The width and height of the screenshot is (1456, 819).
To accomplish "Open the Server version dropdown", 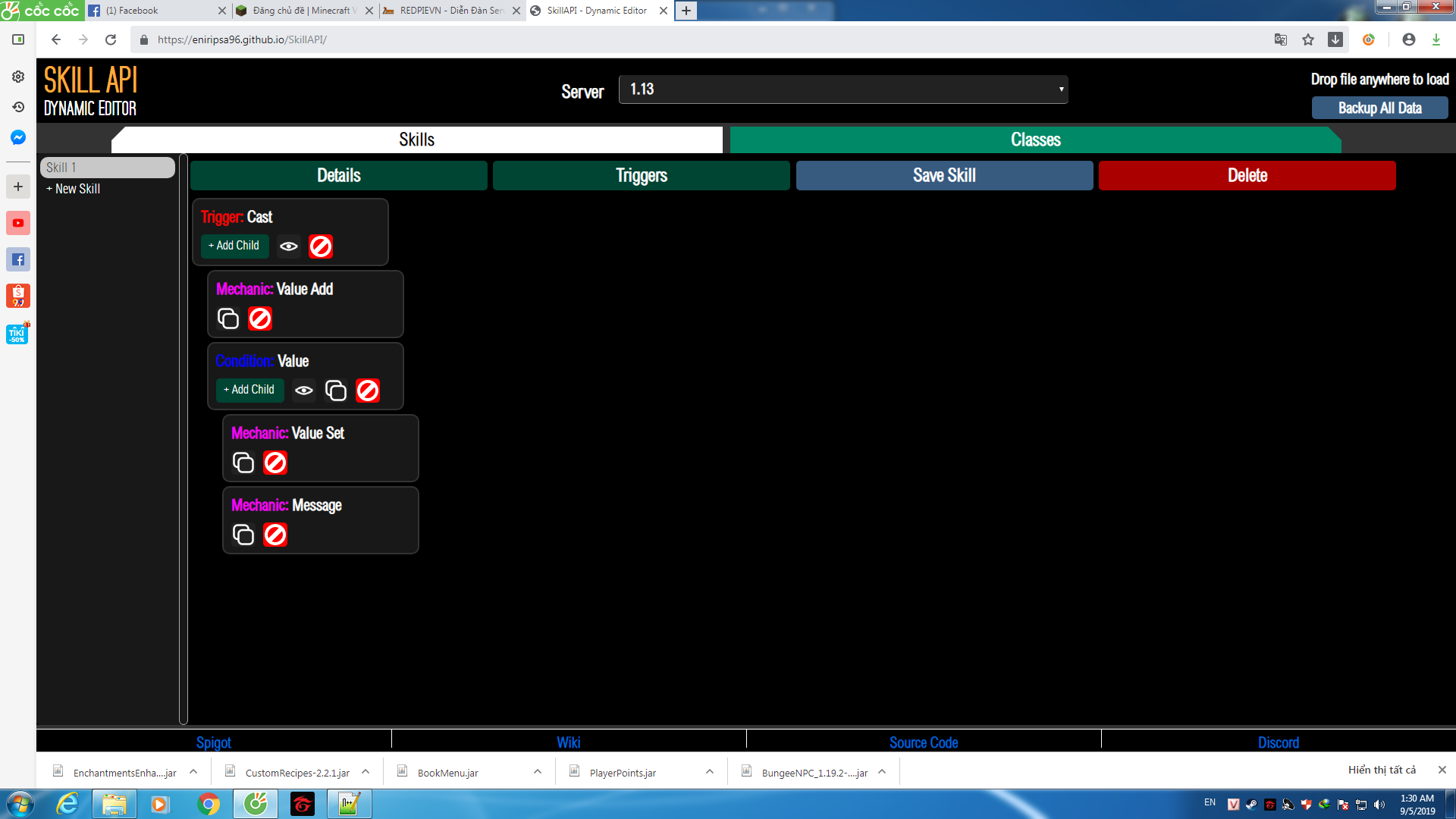I will [843, 89].
